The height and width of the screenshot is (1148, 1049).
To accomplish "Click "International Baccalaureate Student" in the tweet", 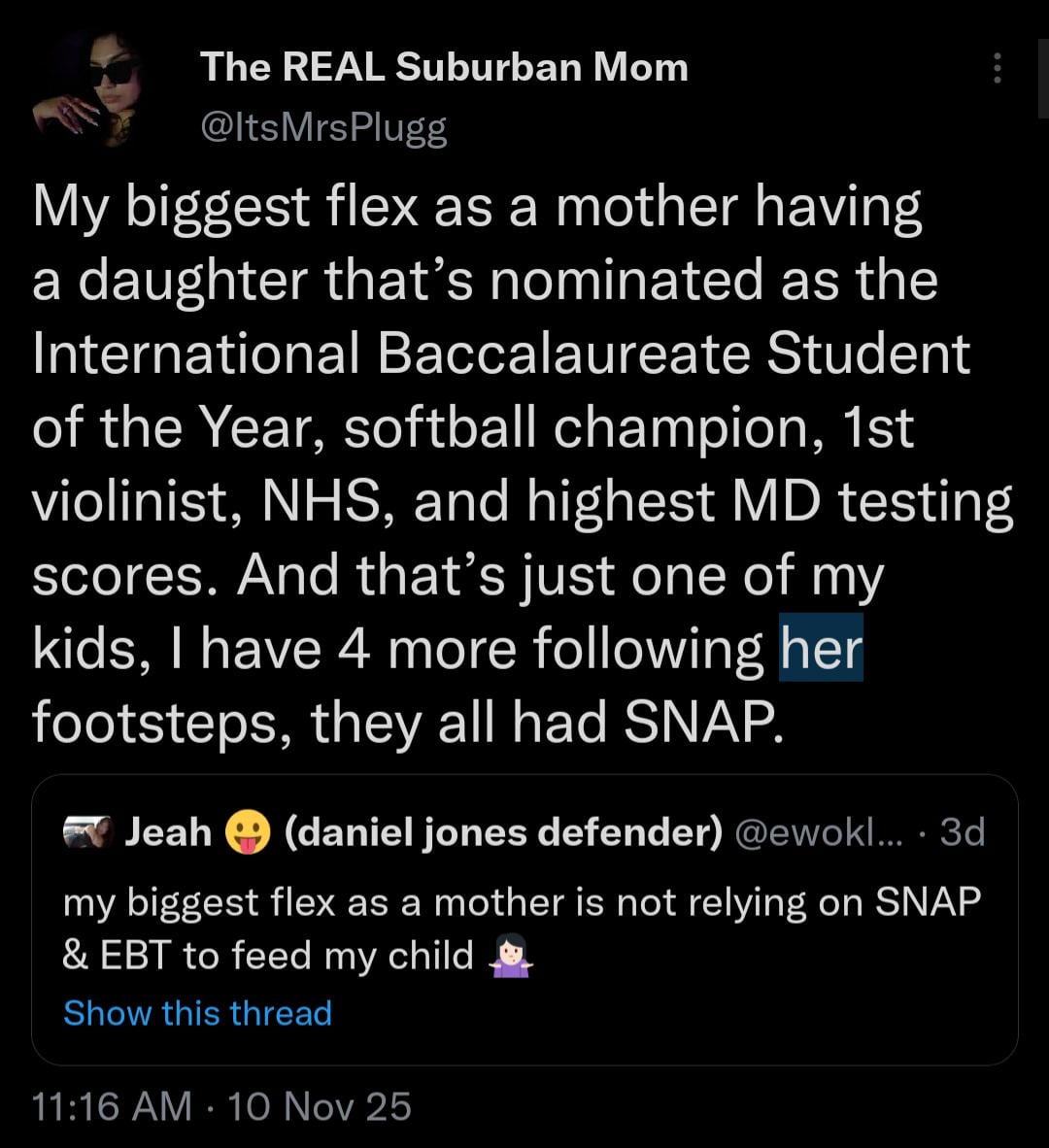I will (501, 354).
